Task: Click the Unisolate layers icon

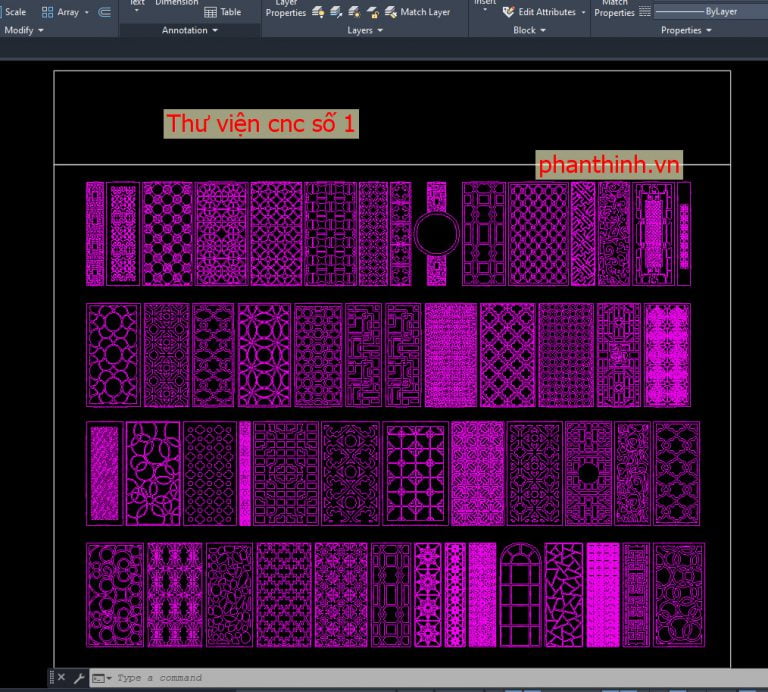Action: coord(336,12)
